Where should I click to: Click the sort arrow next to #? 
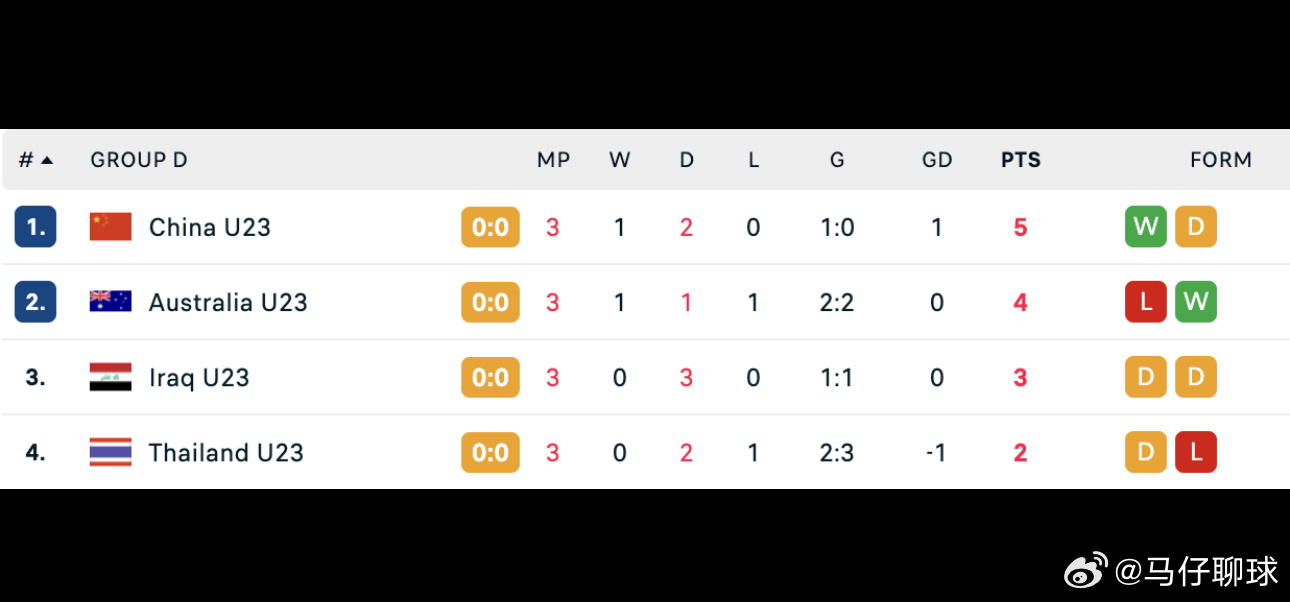point(47,159)
